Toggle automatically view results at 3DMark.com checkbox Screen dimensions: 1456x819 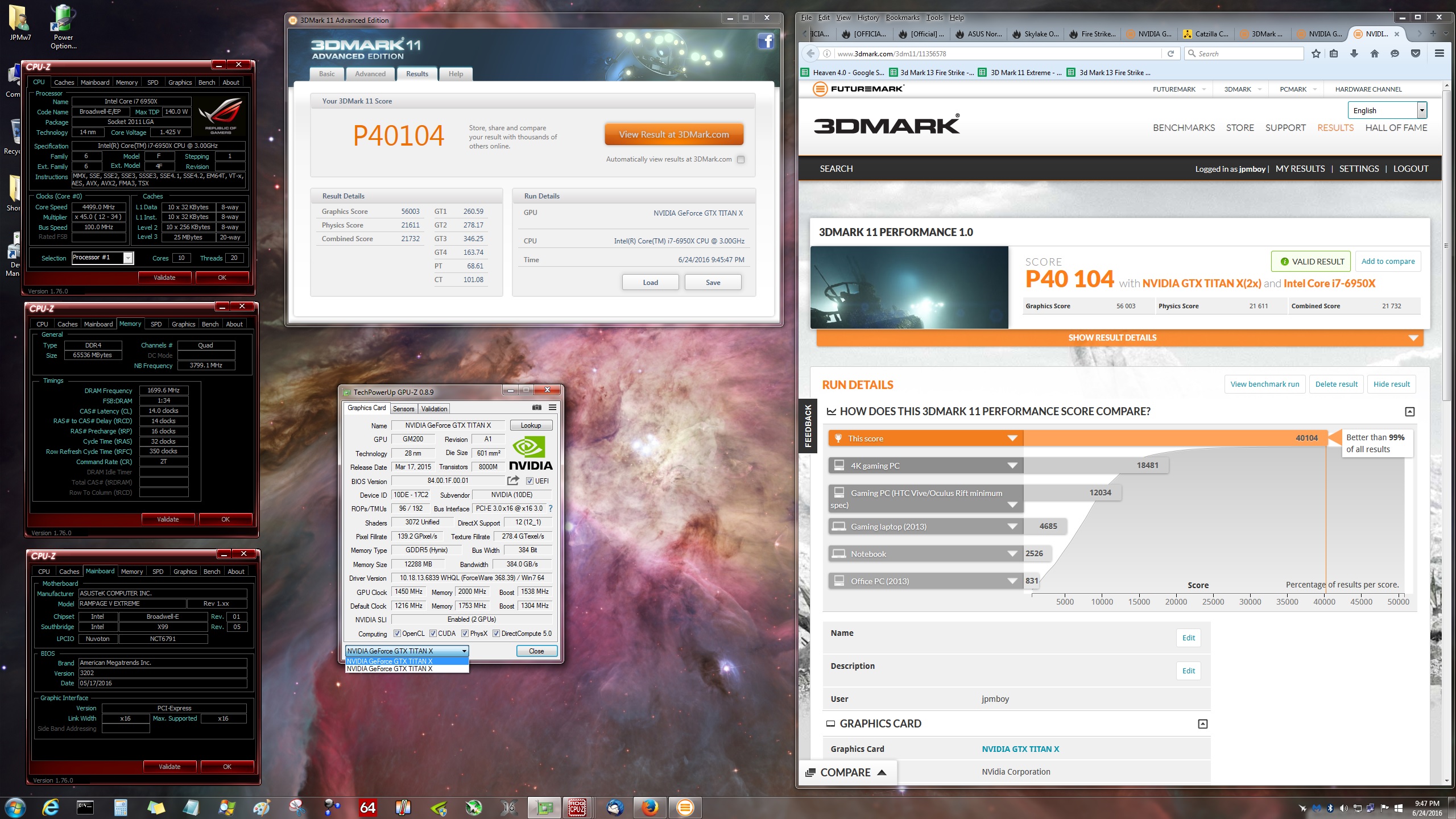[x=741, y=159]
